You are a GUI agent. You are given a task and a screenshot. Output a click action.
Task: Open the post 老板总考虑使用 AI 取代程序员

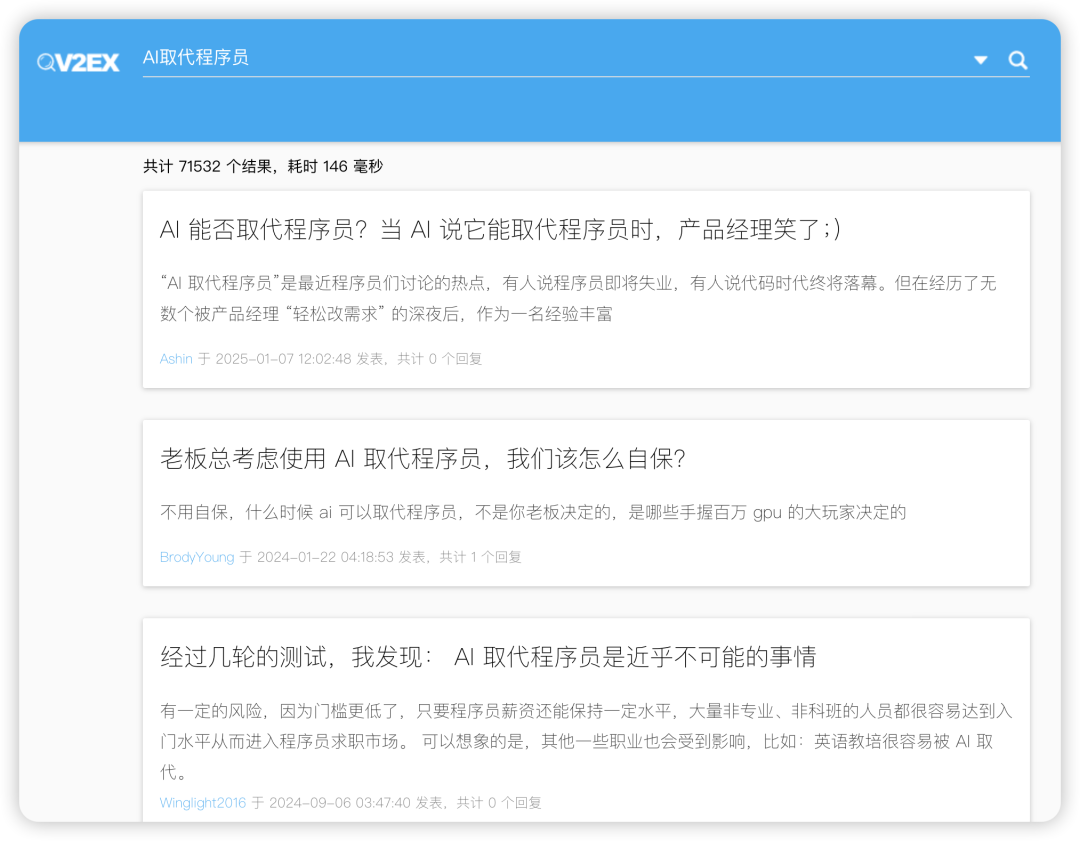pyautogui.click(x=422, y=459)
